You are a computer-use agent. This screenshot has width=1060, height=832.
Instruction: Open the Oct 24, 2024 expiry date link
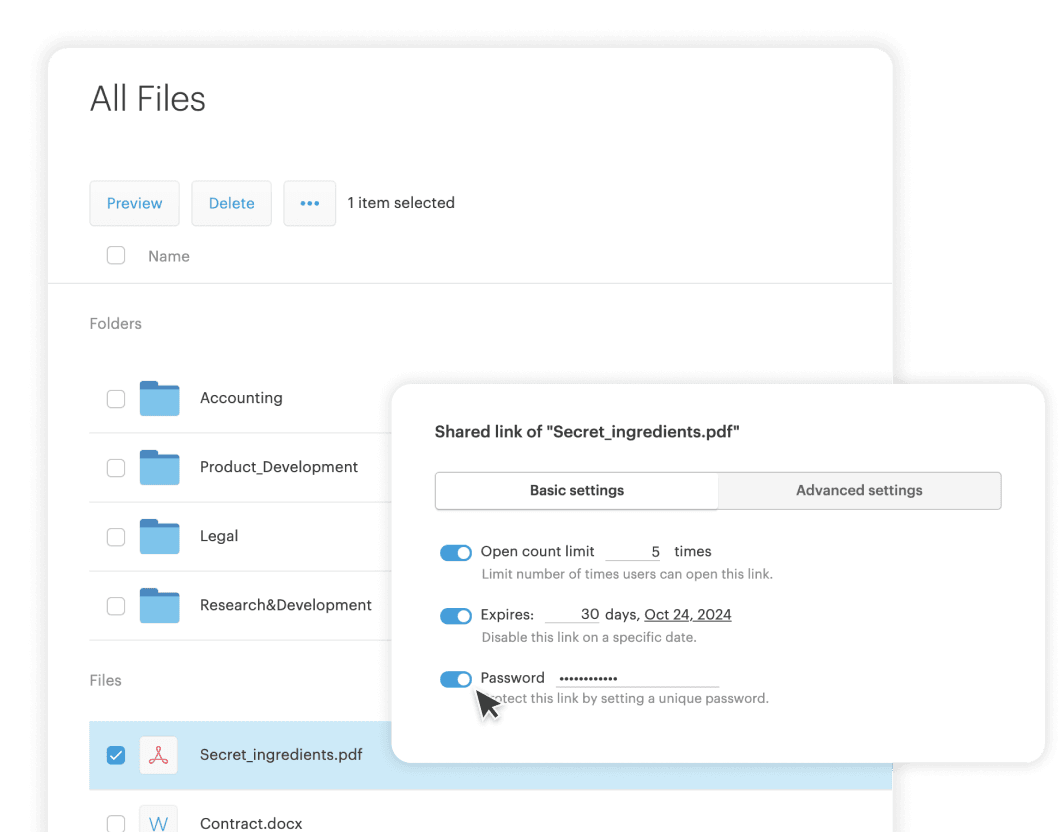point(688,614)
